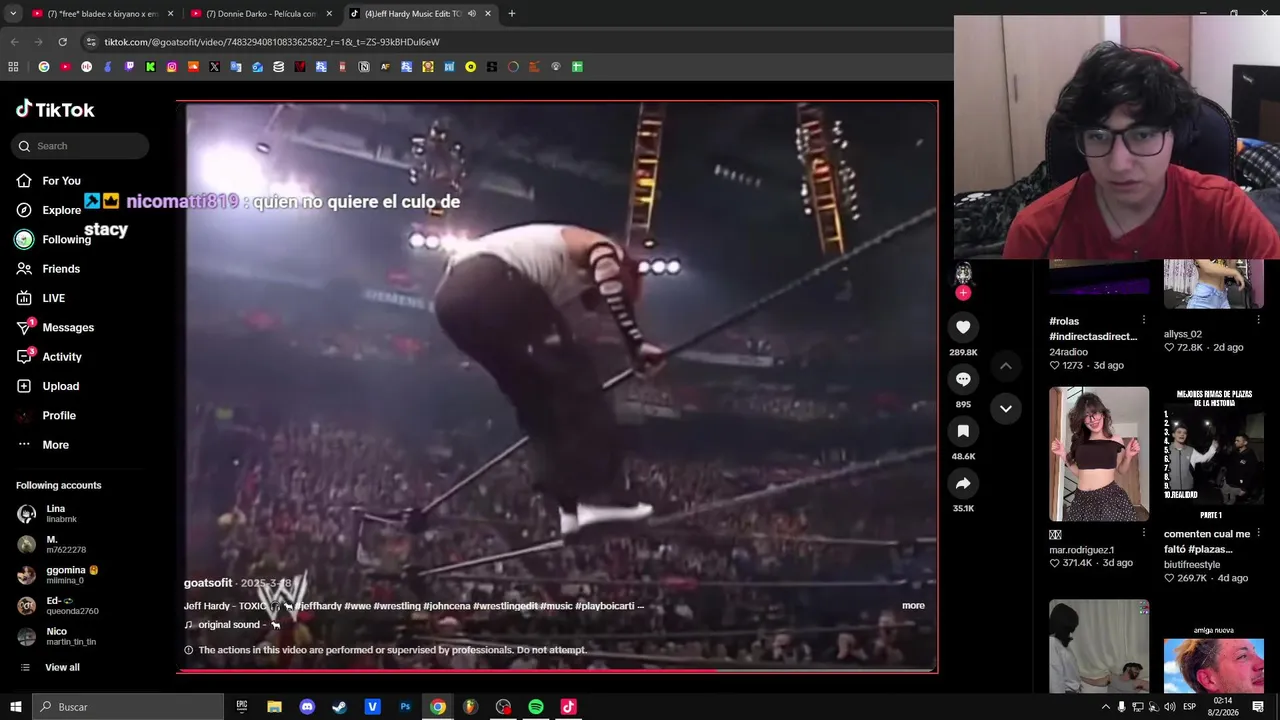The height and width of the screenshot is (720, 1280).
Task: Click the browser address bar URL
Action: click(272, 42)
